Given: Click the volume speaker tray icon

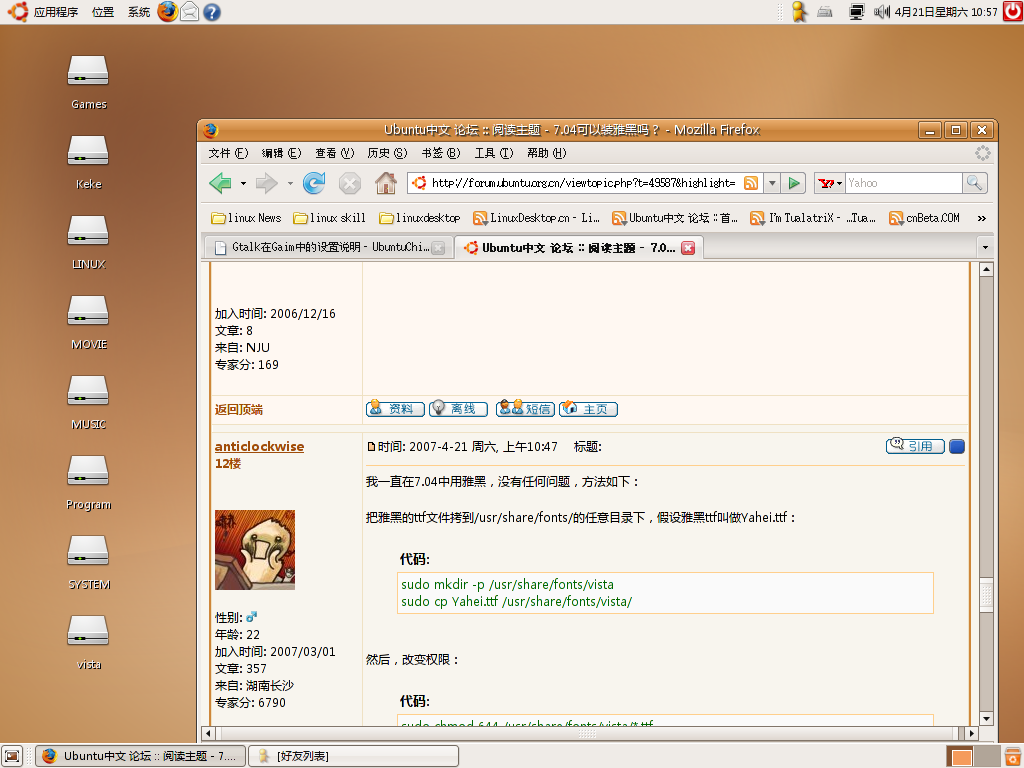Looking at the screenshot, I should point(882,12).
